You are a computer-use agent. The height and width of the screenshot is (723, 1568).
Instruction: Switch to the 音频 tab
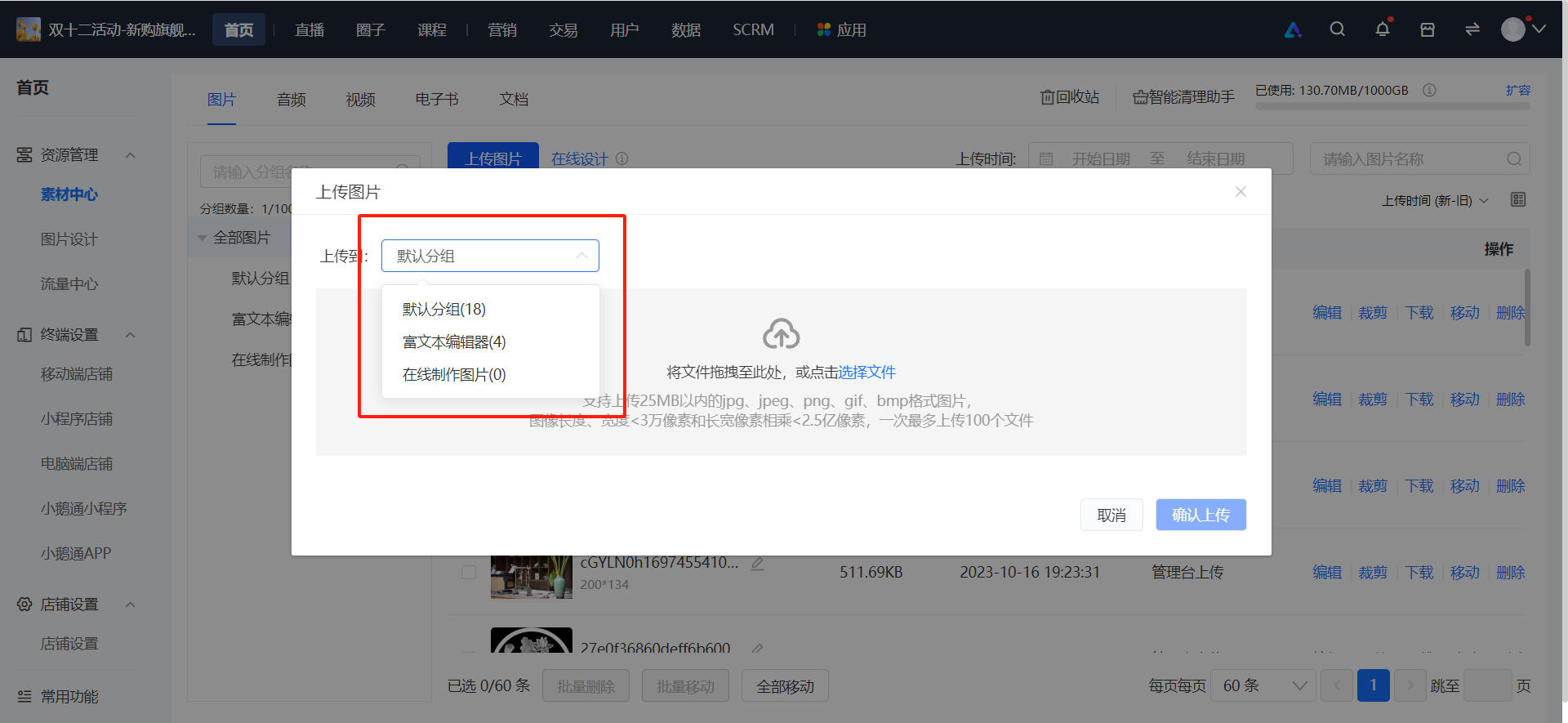pos(292,100)
